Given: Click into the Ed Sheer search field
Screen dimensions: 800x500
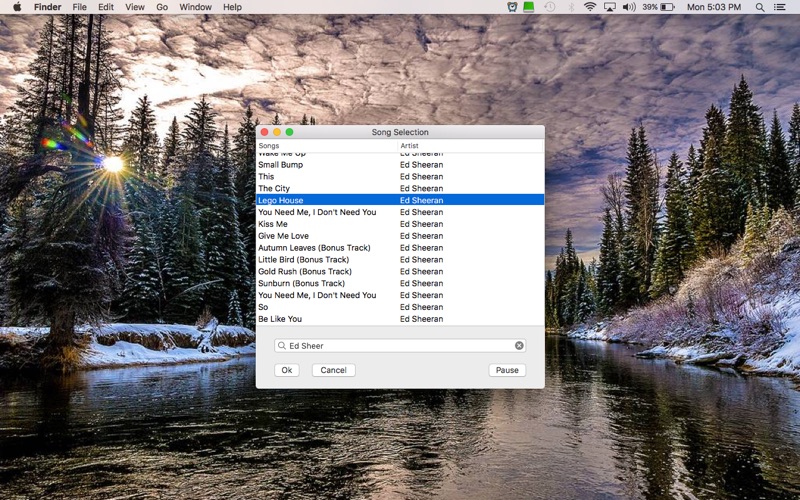Looking at the screenshot, I should [400, 345].
